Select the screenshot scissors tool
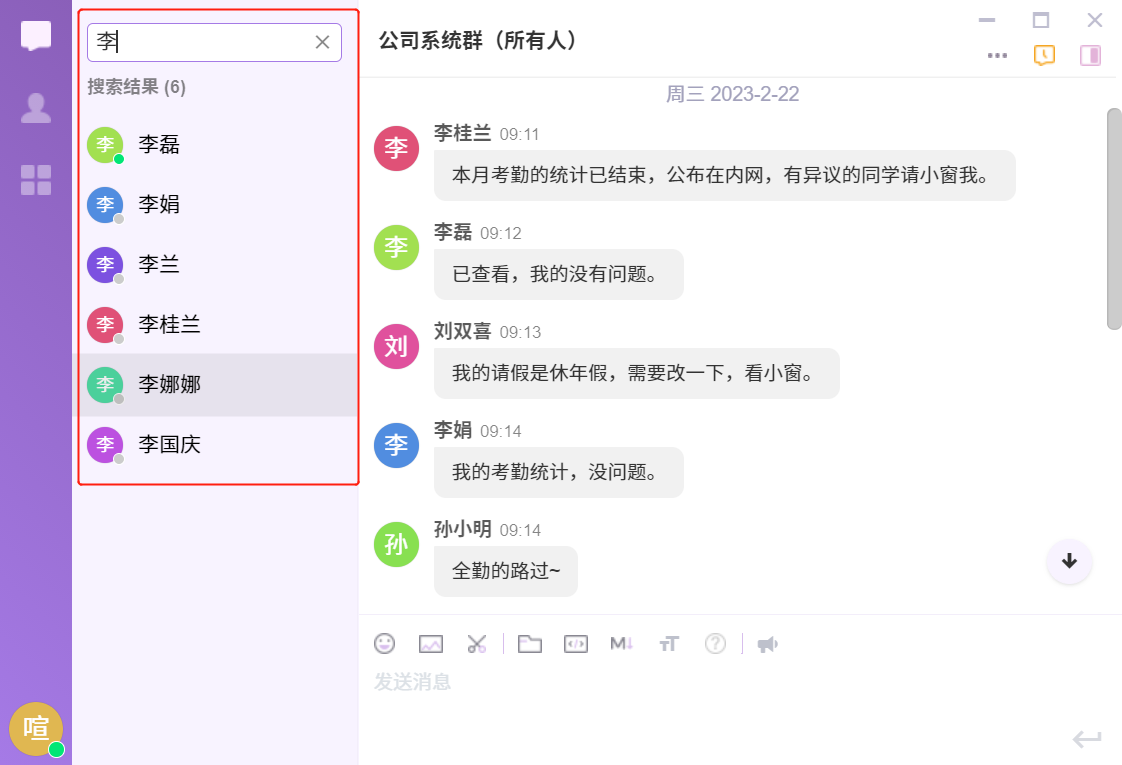1122x765 pixels. [477, 644]
